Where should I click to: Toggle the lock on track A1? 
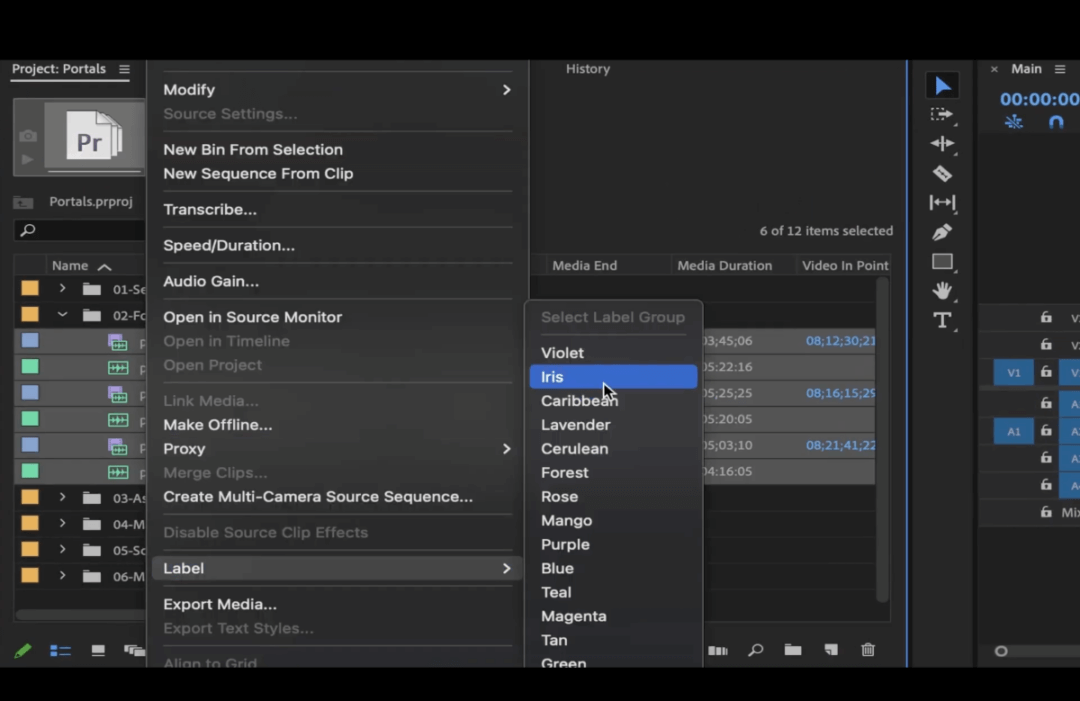click(x=1046, y=431)
